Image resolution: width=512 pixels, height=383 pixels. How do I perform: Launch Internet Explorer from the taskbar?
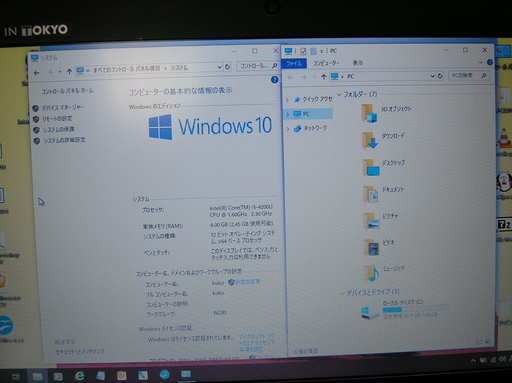click(x=79, y=376)
